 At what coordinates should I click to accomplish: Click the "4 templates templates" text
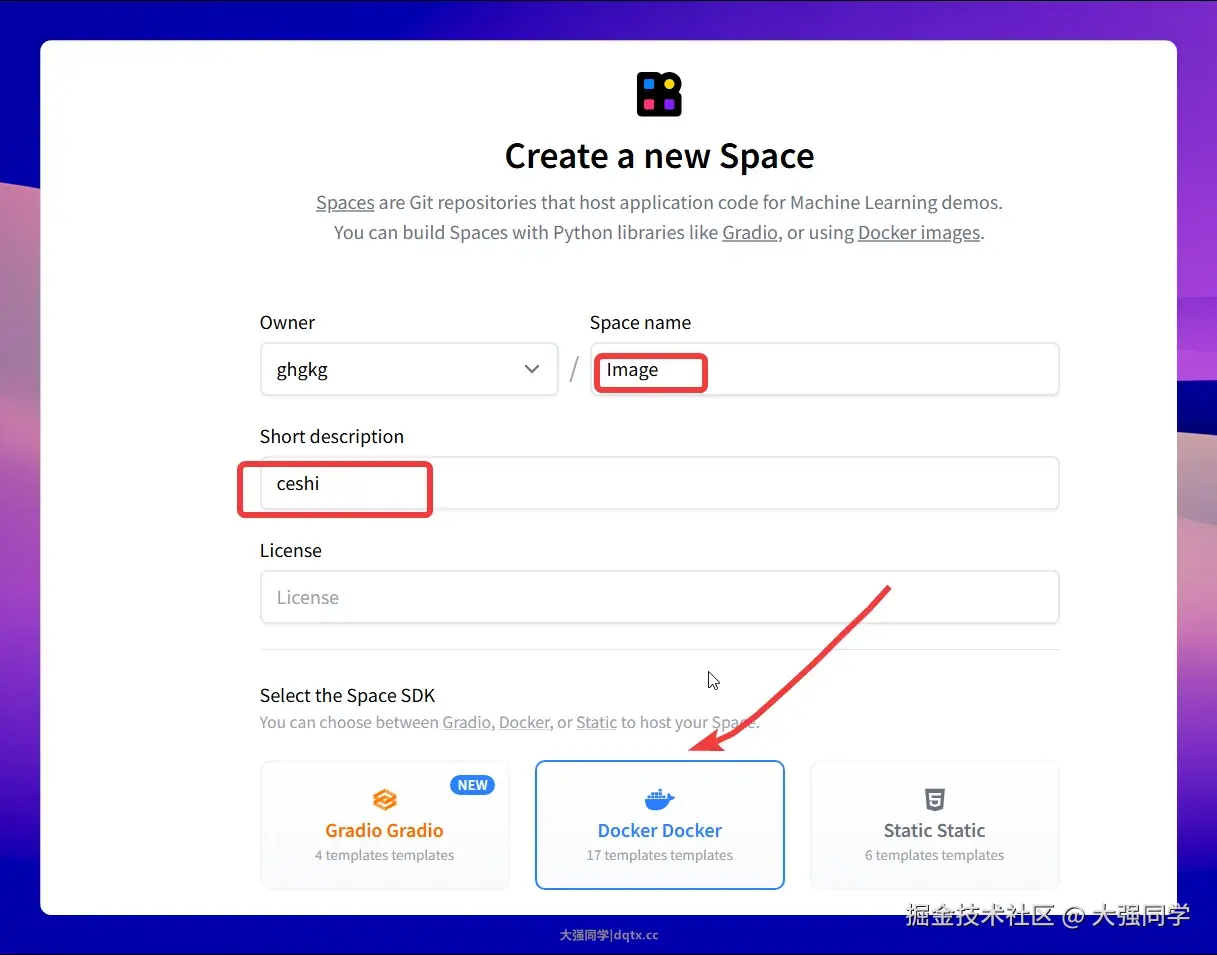384,855
